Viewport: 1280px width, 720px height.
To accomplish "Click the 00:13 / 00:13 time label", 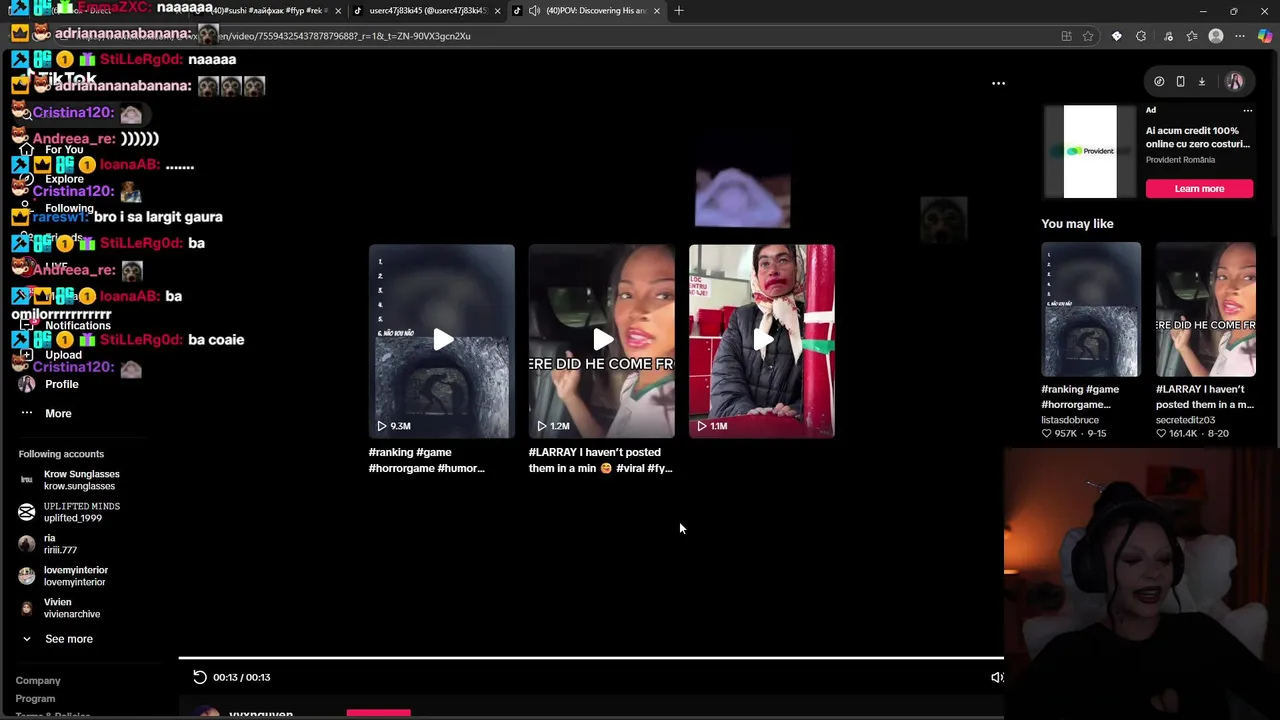I will click(x=241, y=677).
